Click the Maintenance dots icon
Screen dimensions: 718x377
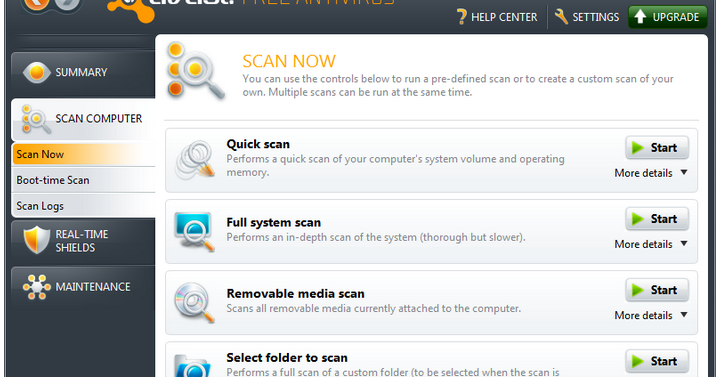pos(37,287)
